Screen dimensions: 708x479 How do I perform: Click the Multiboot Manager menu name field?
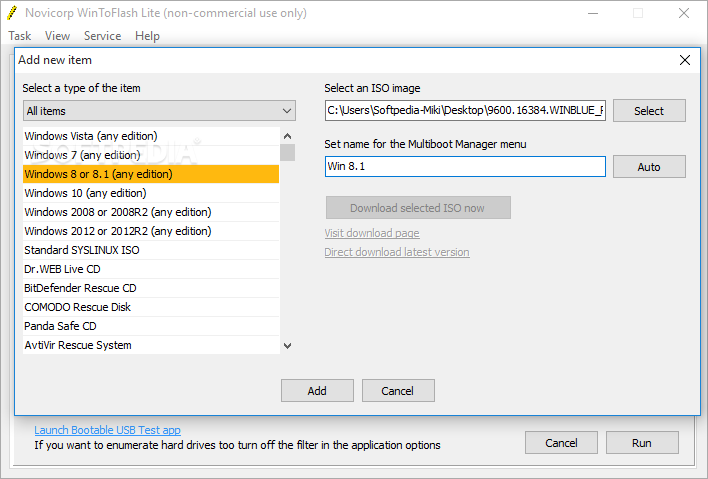(x=465, y=166)
